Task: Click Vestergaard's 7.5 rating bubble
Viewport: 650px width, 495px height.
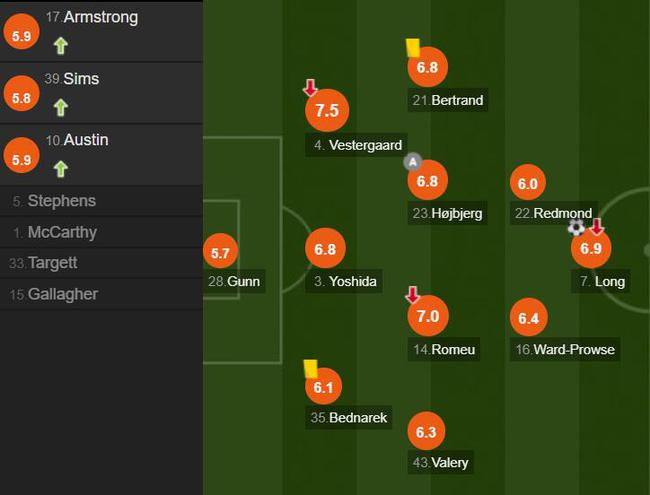Action: (x=327, y=111)
